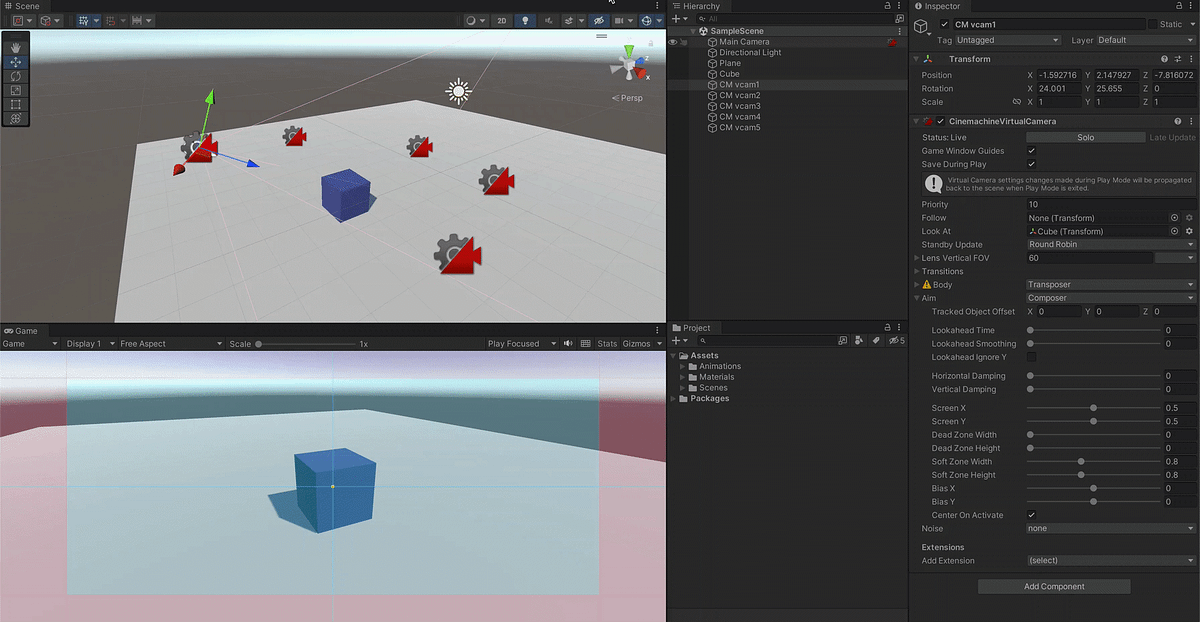The height and width of the screenshot is (622, 1200).
Task: Click the orientation gizmo in Scene view
Action: (630, 64)
